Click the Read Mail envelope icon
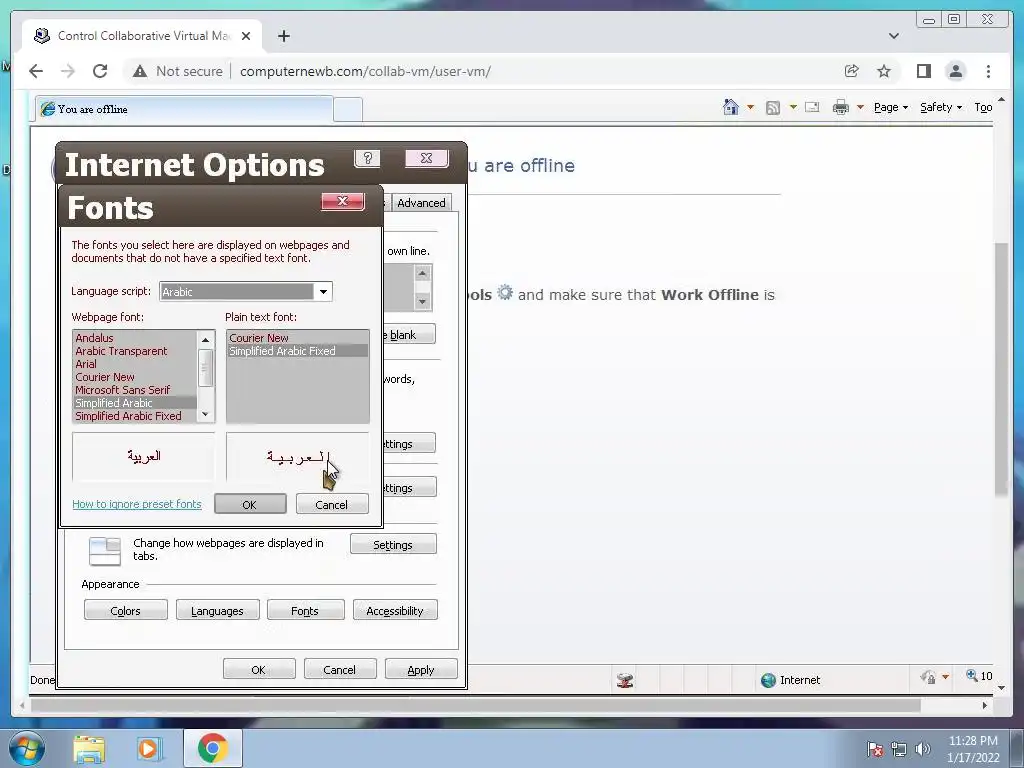Image resolution: width=1024 pixels, height=768 pixels. pos(812,107)
